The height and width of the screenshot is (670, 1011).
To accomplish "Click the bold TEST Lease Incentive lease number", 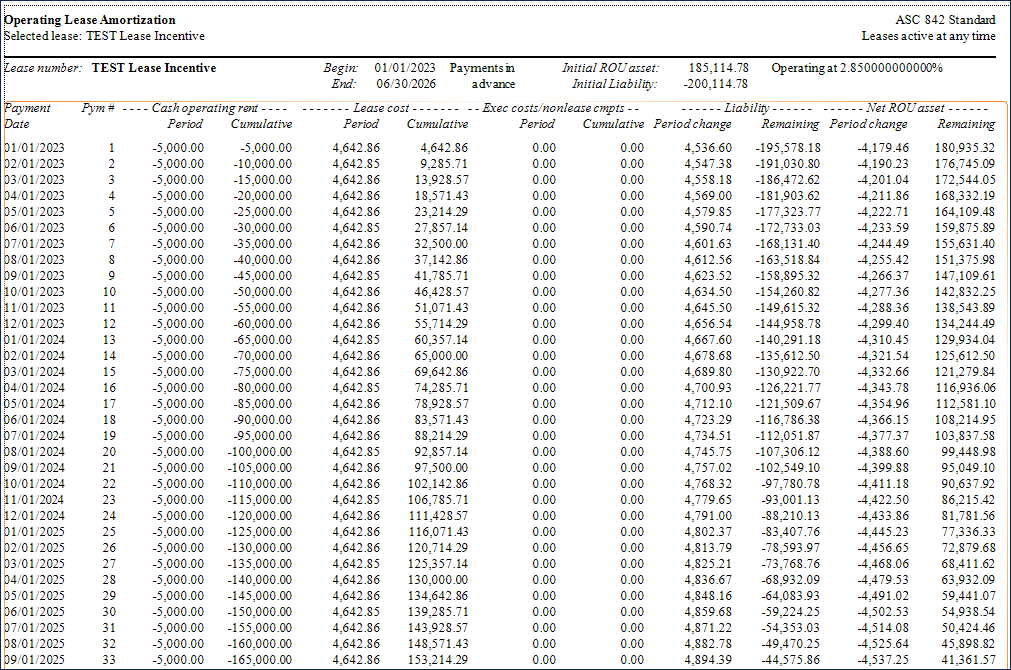I will coord(153,68).
